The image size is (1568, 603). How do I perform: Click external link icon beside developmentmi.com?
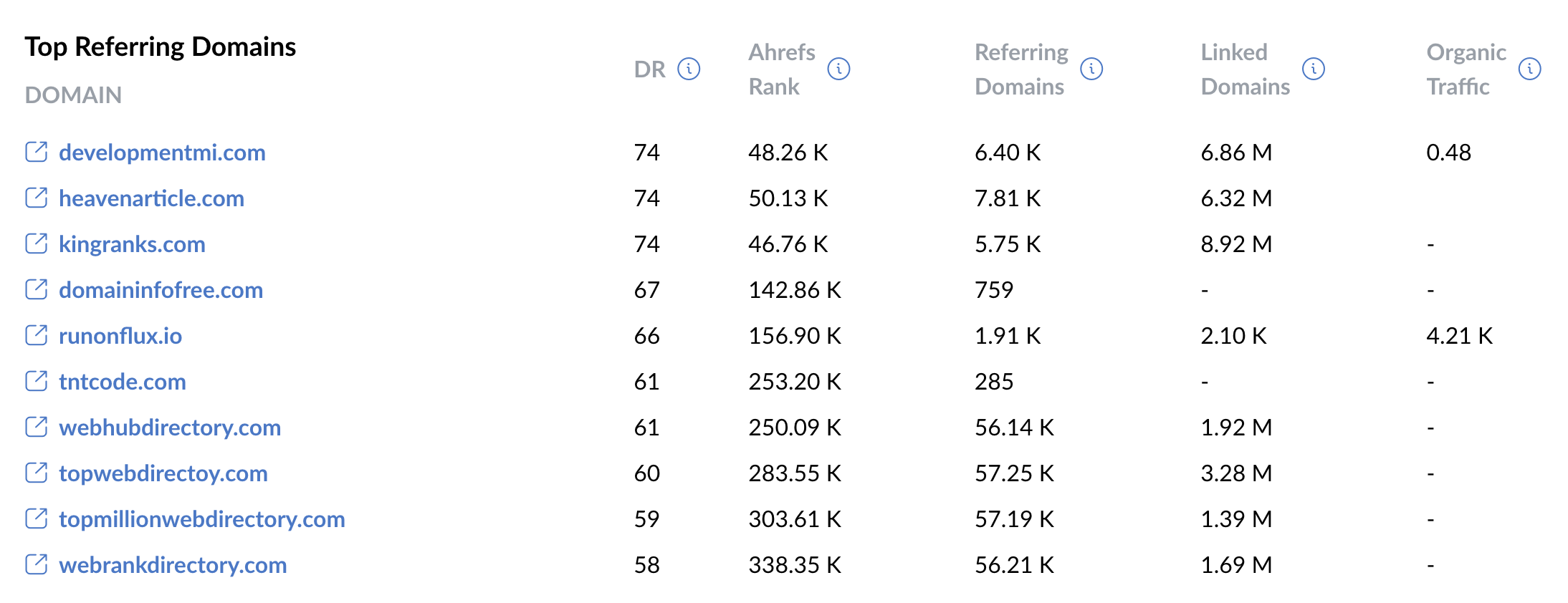(37, 153)
